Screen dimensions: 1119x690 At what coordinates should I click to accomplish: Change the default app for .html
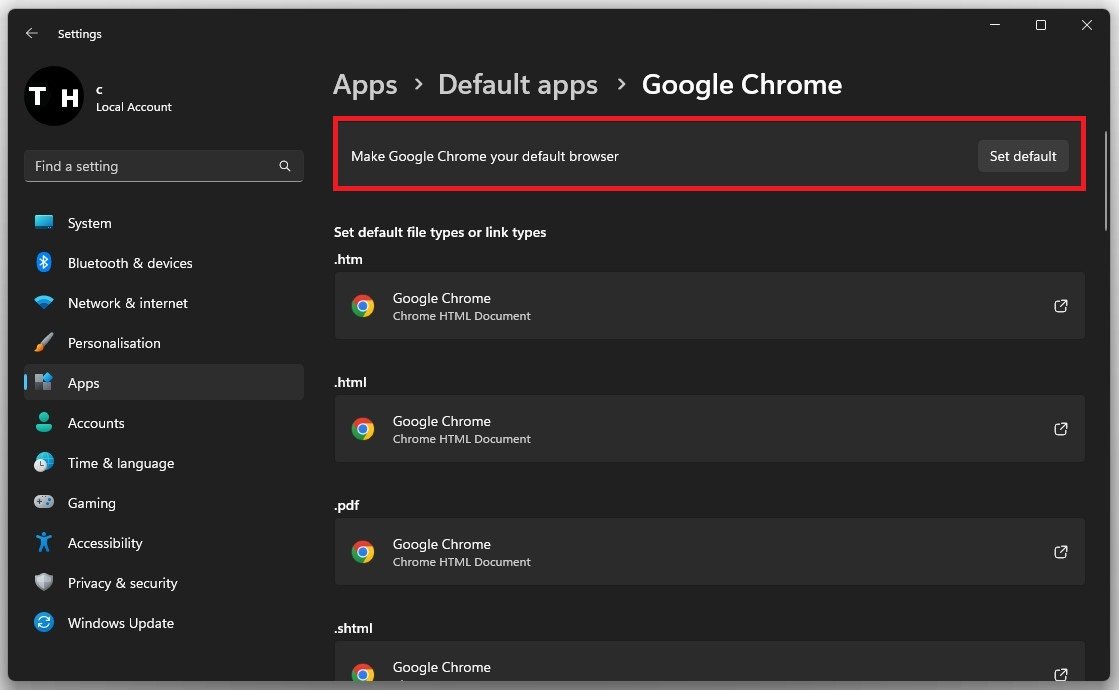click(708, 429)
